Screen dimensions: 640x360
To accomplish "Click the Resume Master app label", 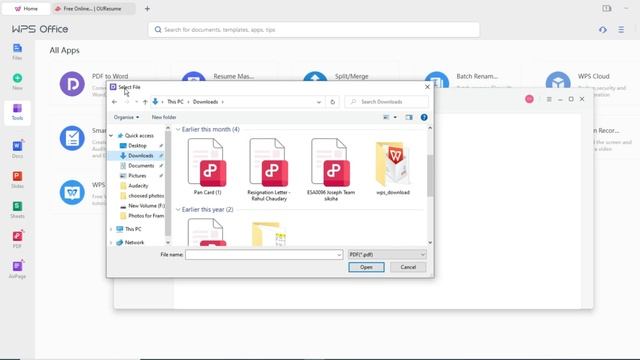I will pos(233,76).
